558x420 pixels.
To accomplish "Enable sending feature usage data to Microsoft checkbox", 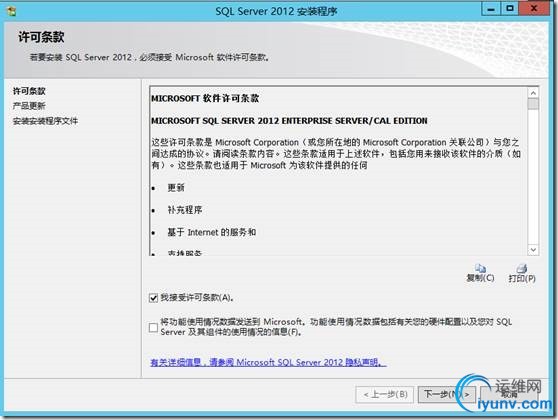I will tap(153, 327).
